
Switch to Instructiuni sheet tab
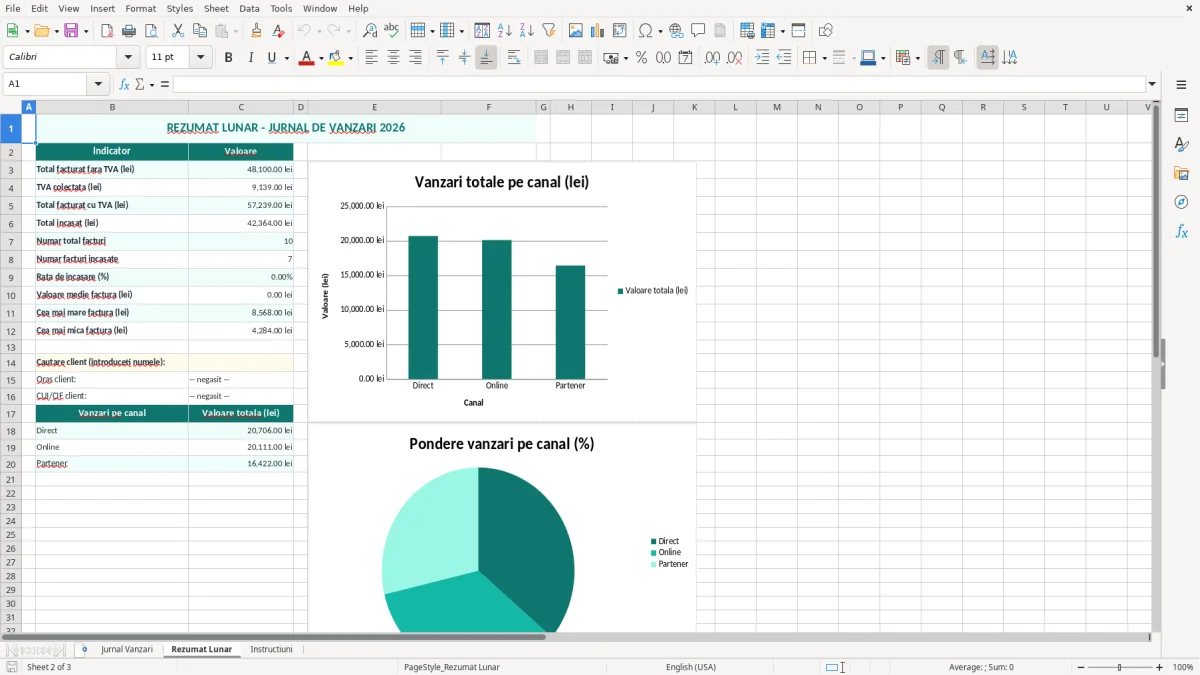click(x=271, y=649)
